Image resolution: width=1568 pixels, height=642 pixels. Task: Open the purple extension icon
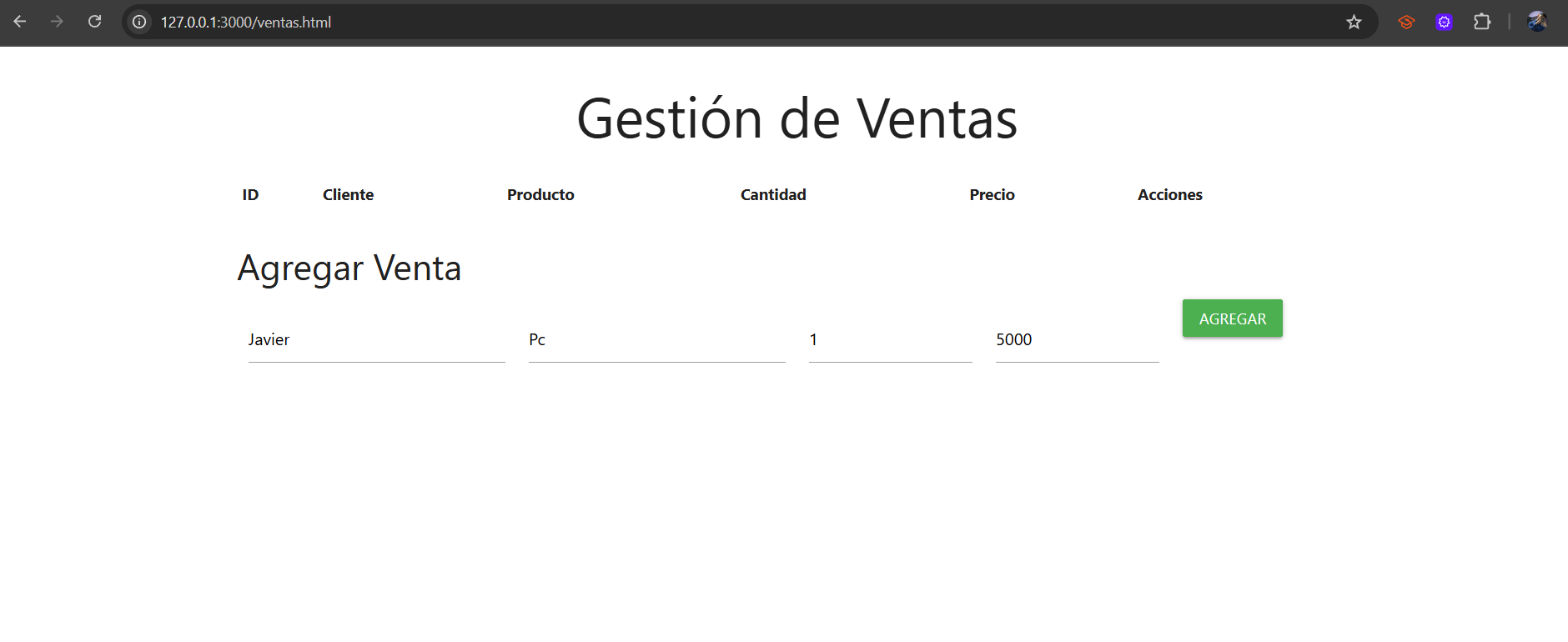[1444, 22]
